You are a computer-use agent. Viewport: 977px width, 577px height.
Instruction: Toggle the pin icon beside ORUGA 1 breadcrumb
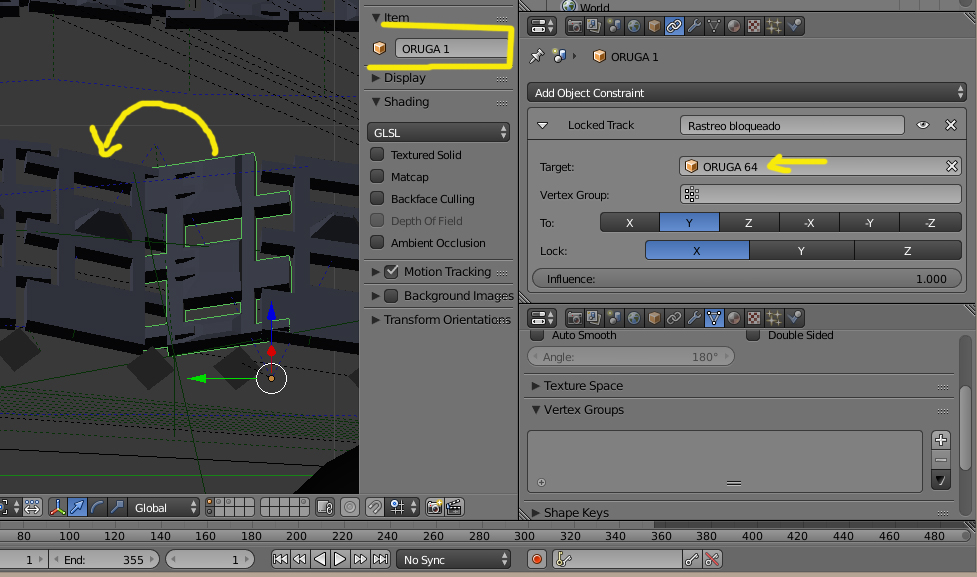[x=536, y=57]
